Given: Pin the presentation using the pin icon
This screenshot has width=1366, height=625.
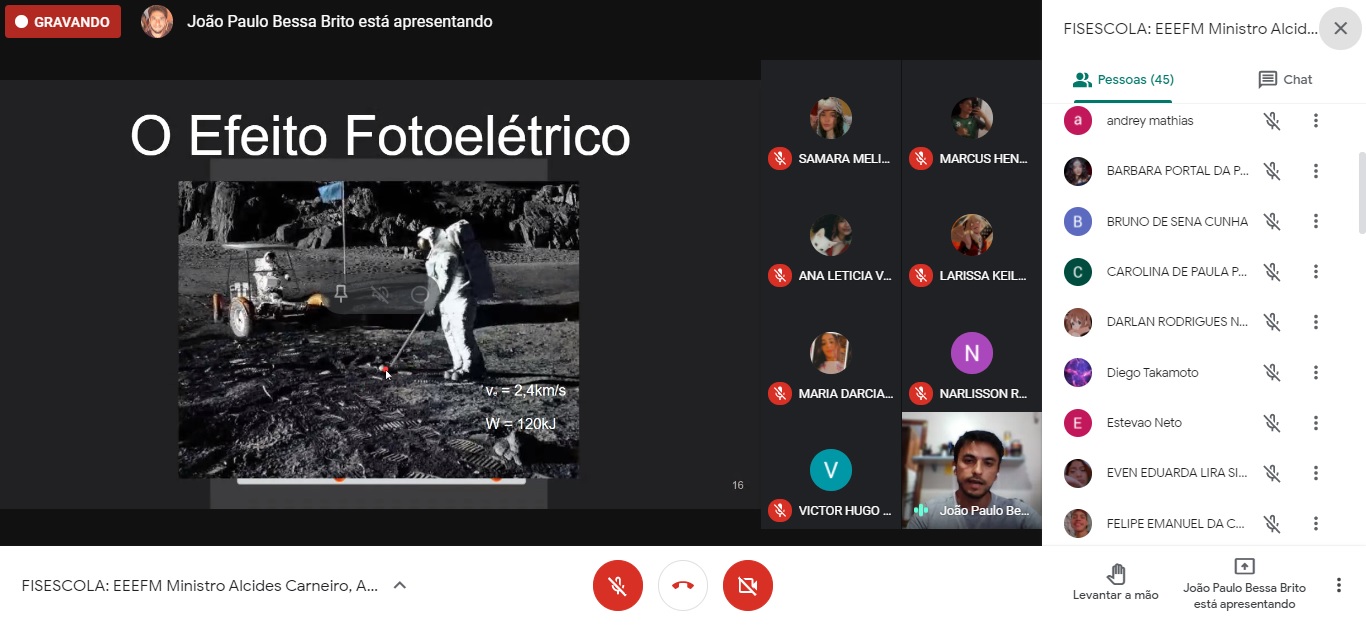Looking at the screenshot, I should tap(341, 294).
